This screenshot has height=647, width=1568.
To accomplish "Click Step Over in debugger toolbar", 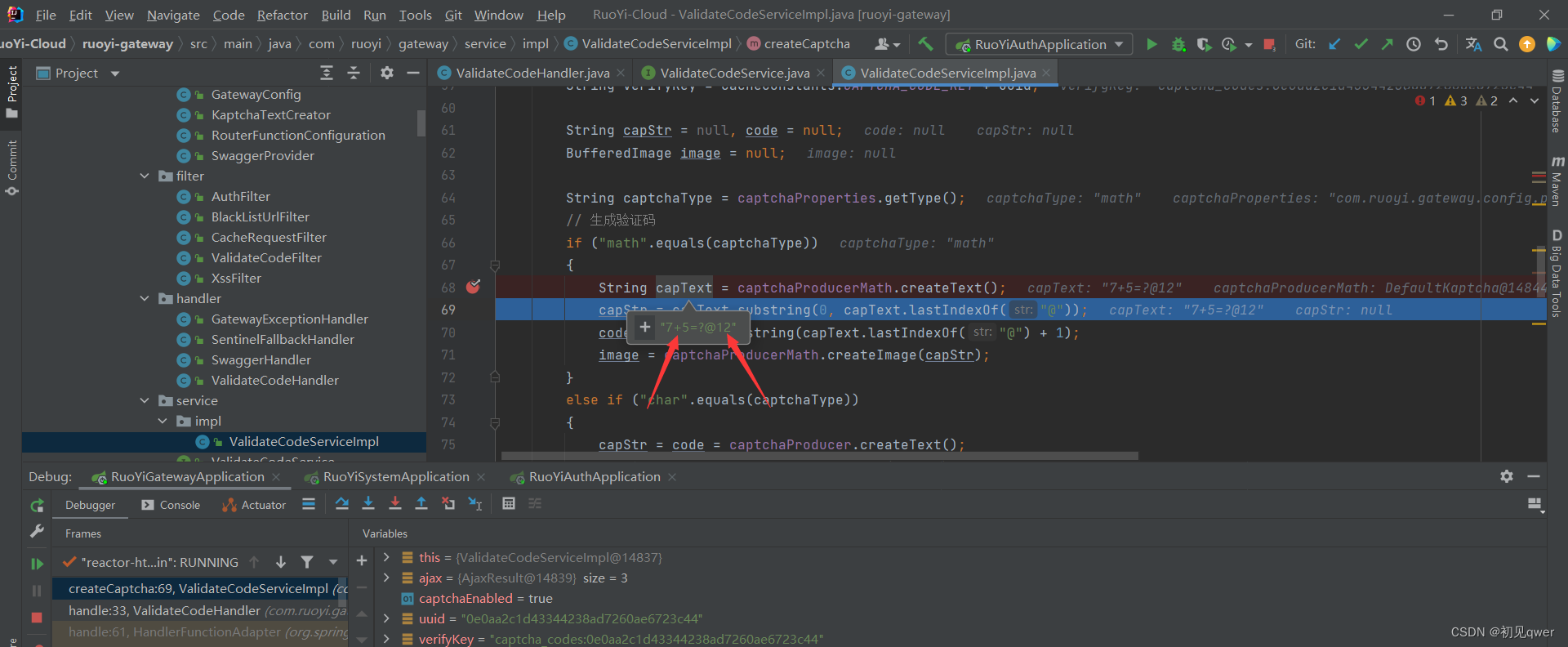I will (342, 504).
